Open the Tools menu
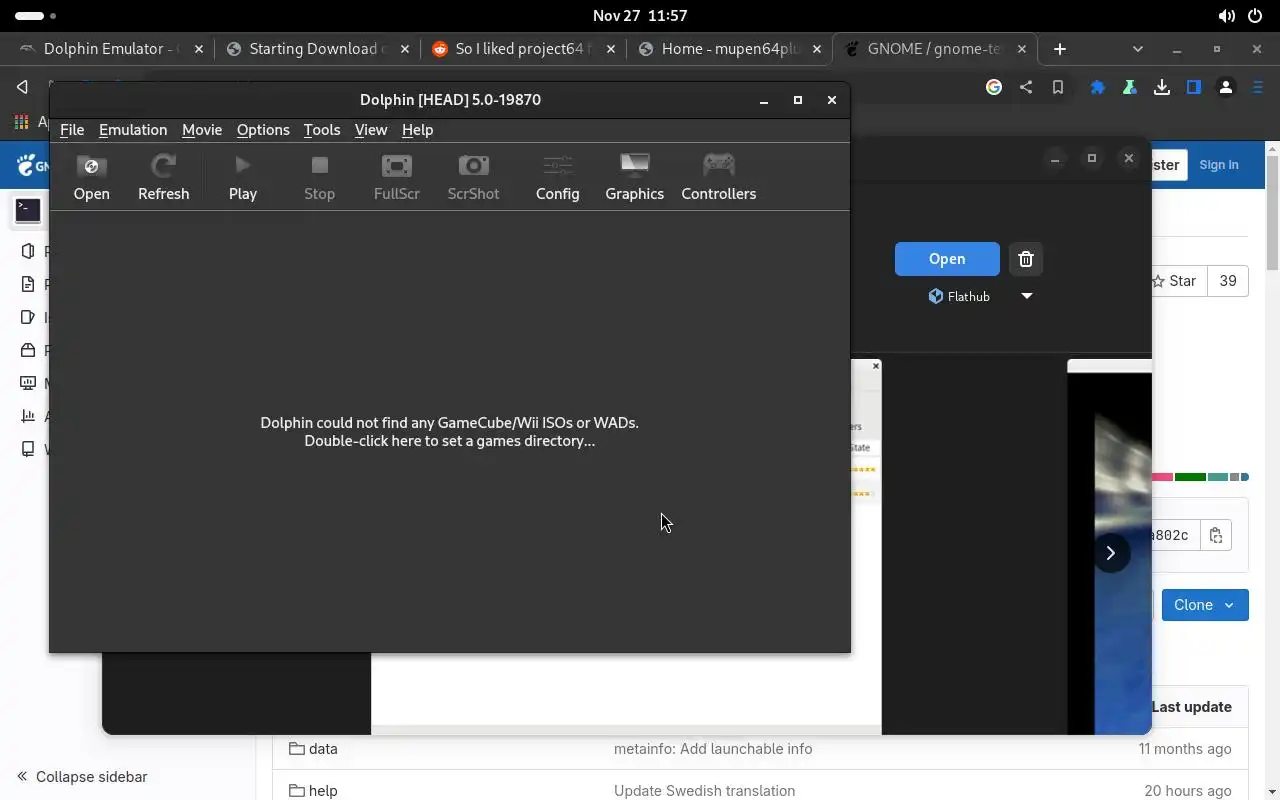Image resolution: width=1280 pixels, height=800 pixels. pos(322,130)
